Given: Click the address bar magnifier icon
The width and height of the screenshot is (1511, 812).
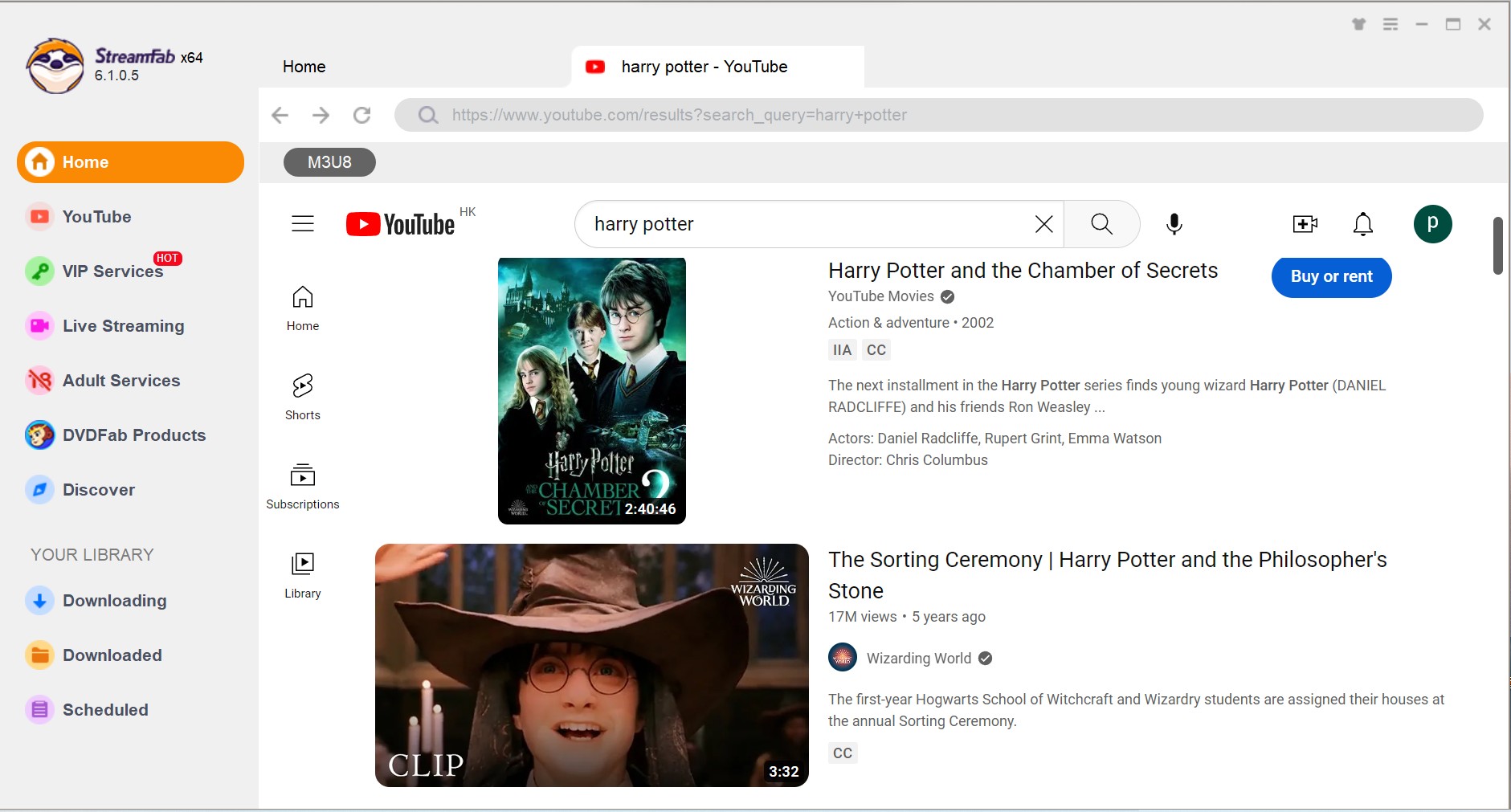Looking at the screenshot, I should [428, 115].
